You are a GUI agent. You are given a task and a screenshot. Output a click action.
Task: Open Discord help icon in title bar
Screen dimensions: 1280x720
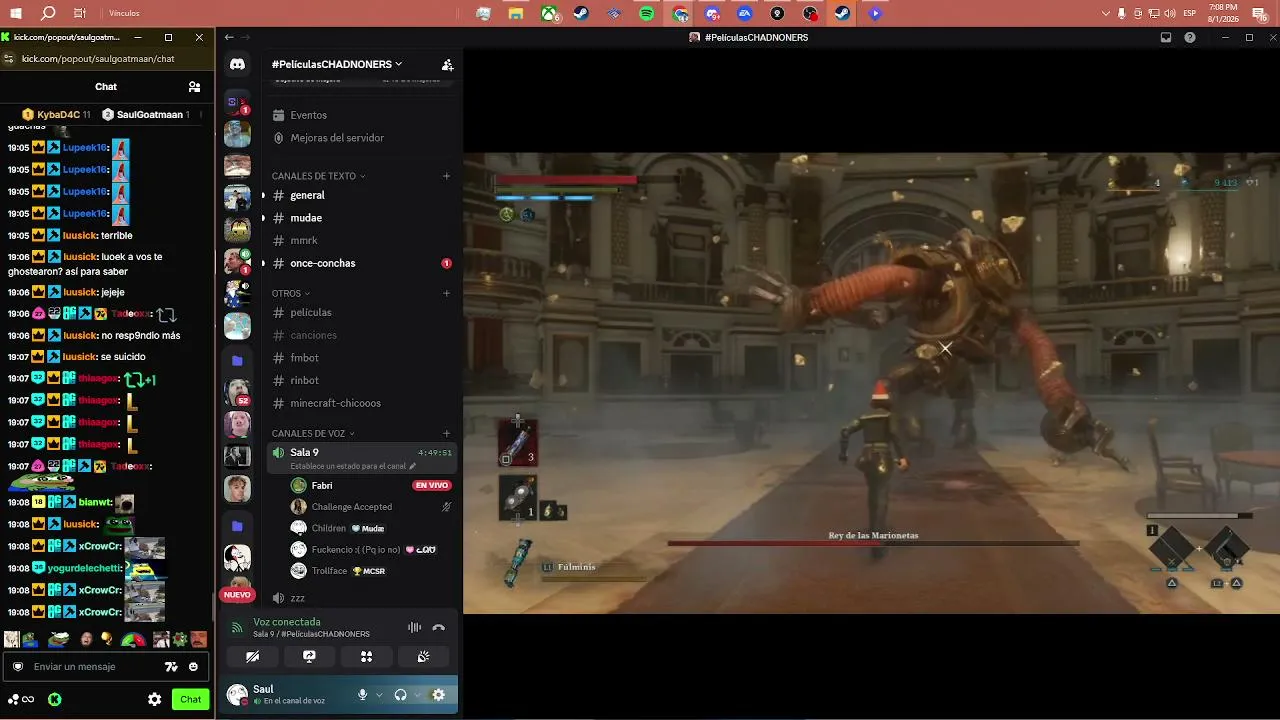[1190, 38]
